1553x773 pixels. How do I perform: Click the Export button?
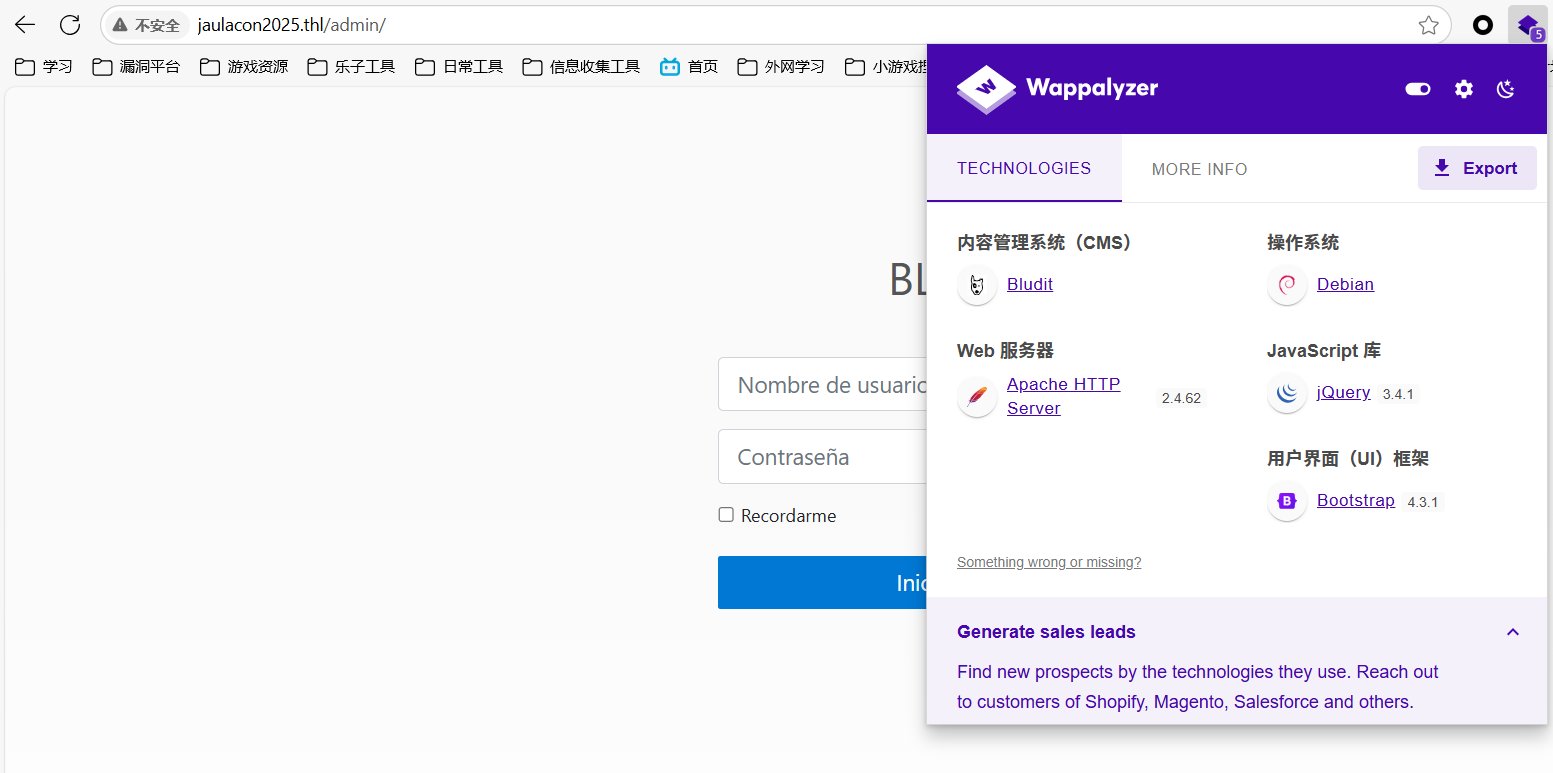(x=1477, y=168)
